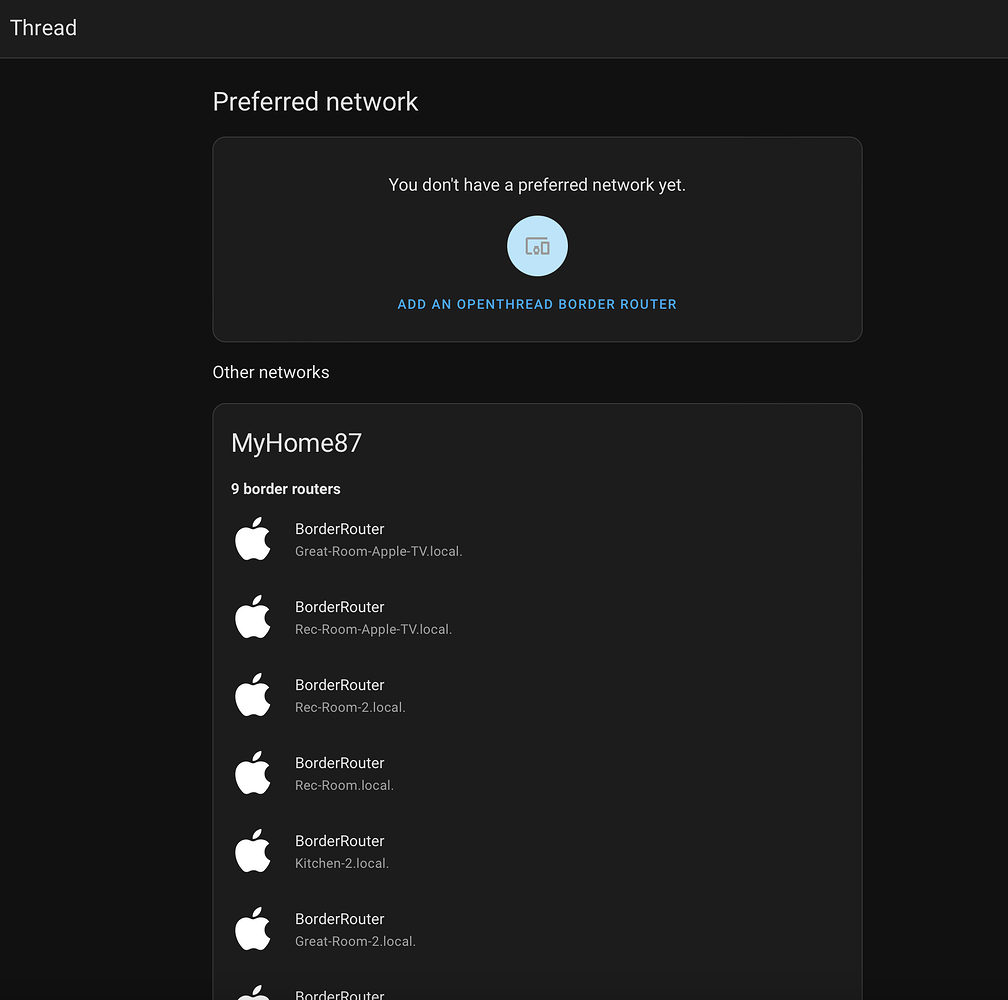This screenshot has height=1000, width=1008.
Task: Click the Apple icon beside Great-Room-Apple-TV.local
Action: (253, 539)
